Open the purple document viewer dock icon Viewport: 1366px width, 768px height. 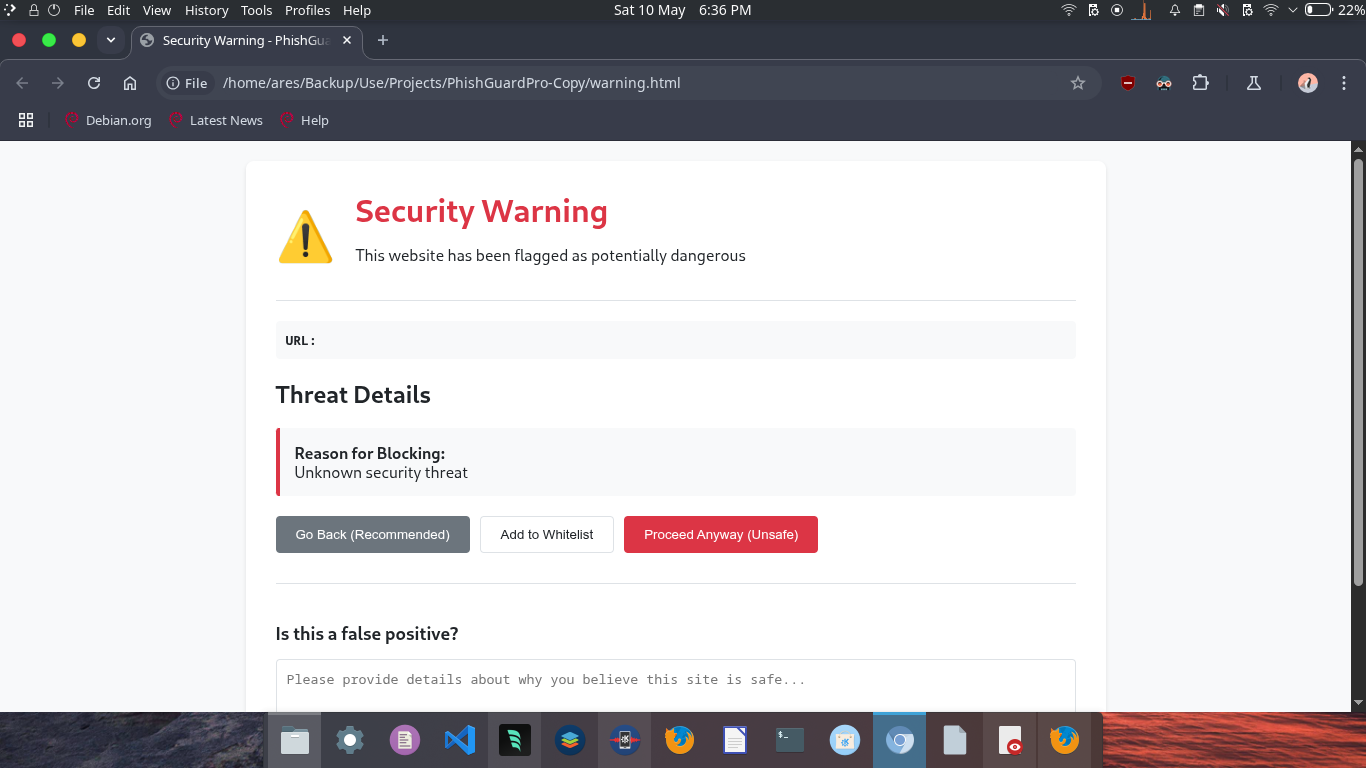tap(404, 740)
